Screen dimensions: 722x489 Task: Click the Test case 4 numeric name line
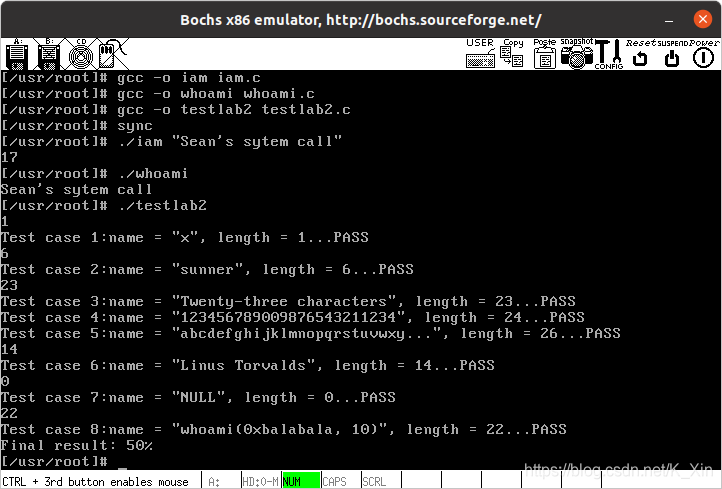pyautogui.click(x=293, y=317)
